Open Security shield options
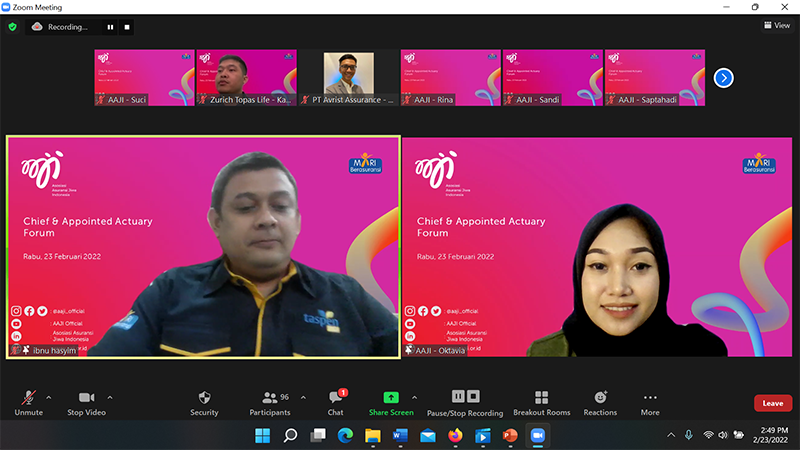800x450 pixels. pyautogui.click(x=204, y=403)
